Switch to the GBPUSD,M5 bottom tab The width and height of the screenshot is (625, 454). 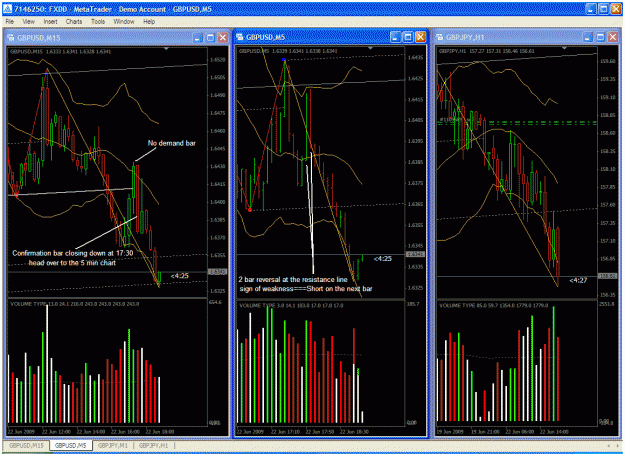(71, 445)
